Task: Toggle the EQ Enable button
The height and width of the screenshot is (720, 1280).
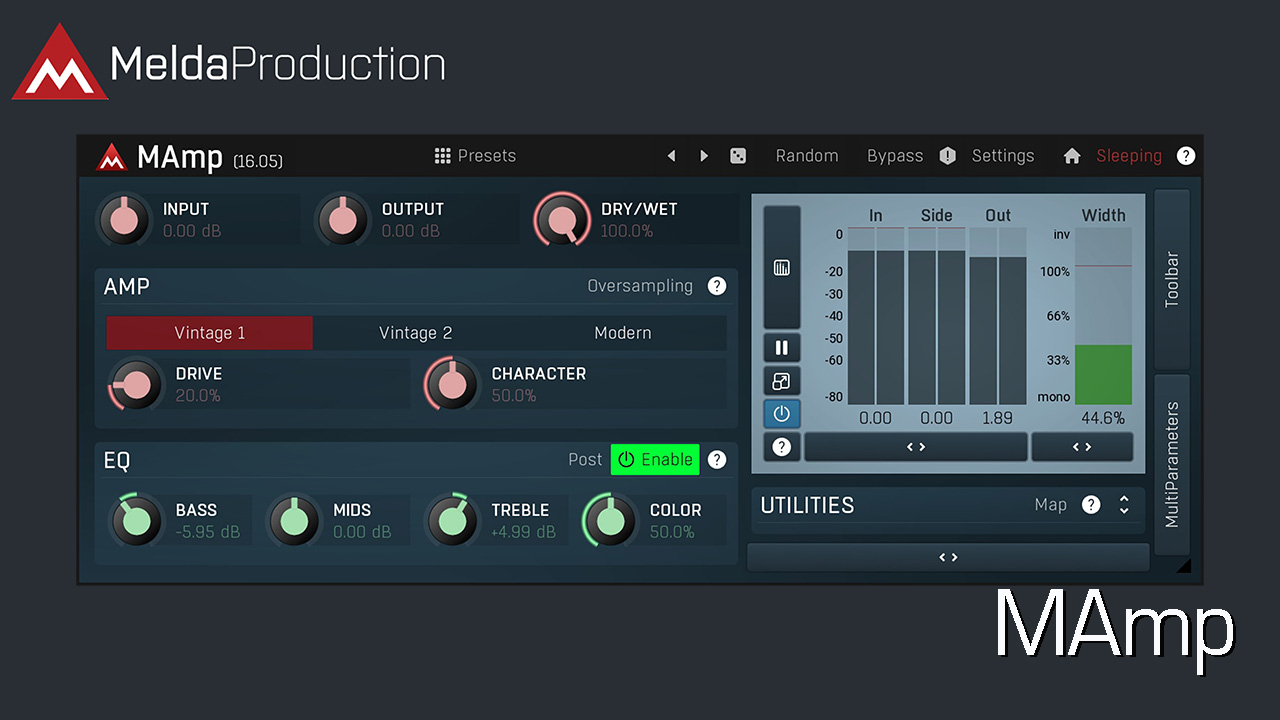Action: coord(655,460)
